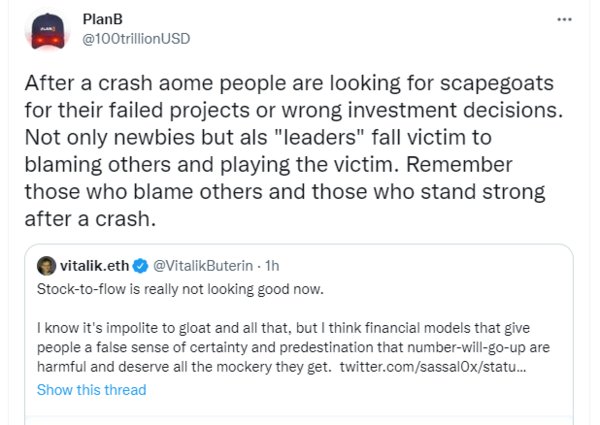Click the three-dot more options icon
This screenshot has height=425, width=600.
565,19
